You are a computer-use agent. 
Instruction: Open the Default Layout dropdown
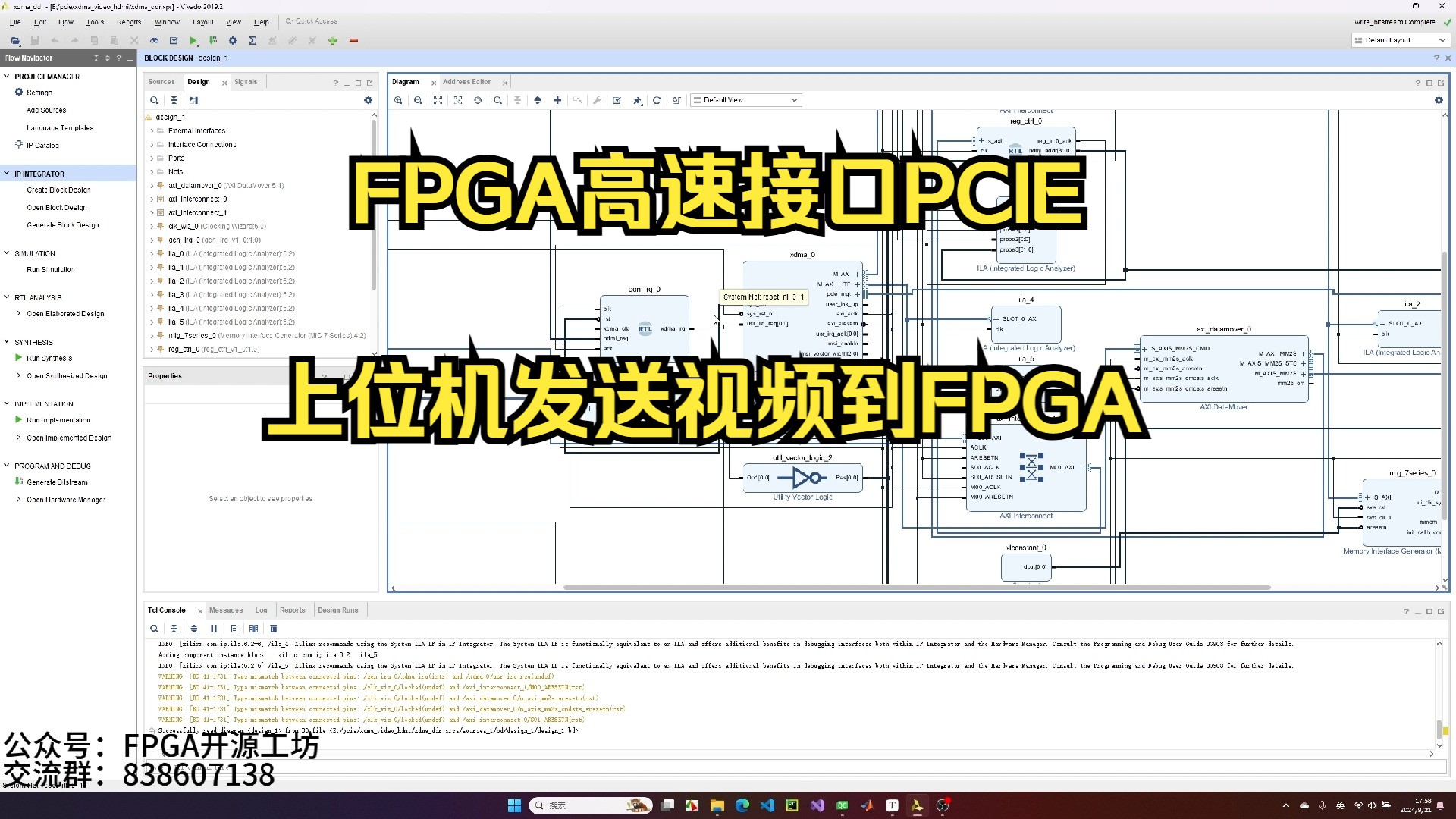pos(1400,40)
